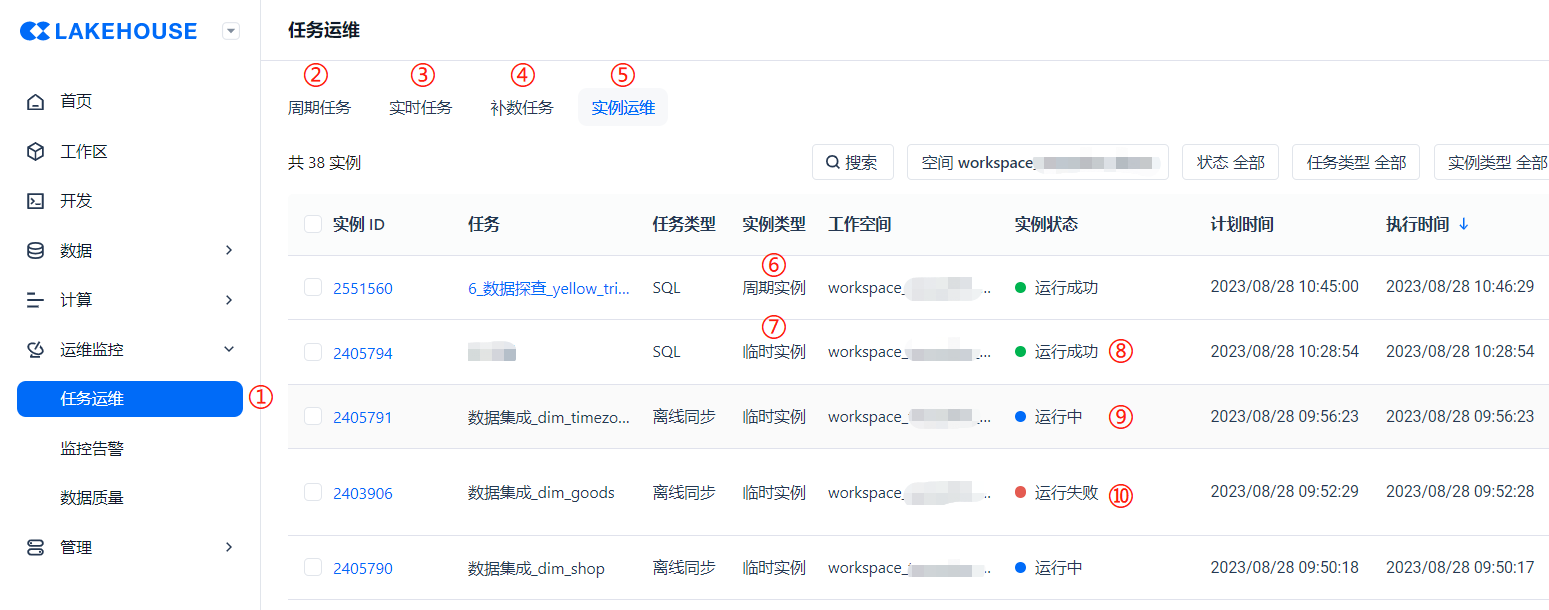
Task: Sort by the execution time arrow
Action: pyautogui.click(x=1464, y=225)
